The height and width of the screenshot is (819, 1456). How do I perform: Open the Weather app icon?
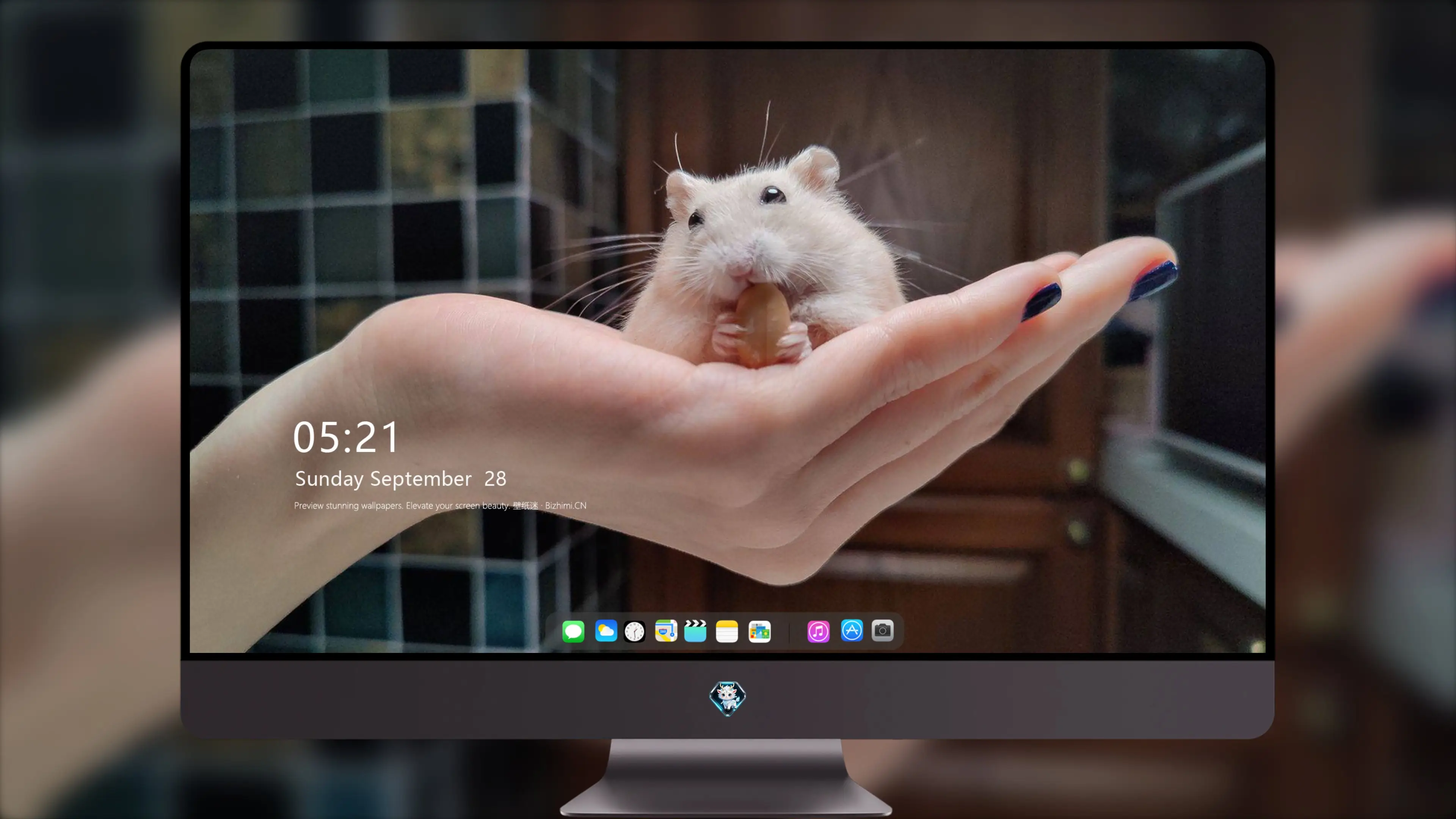pyautogui.click(x=606, y=631)
